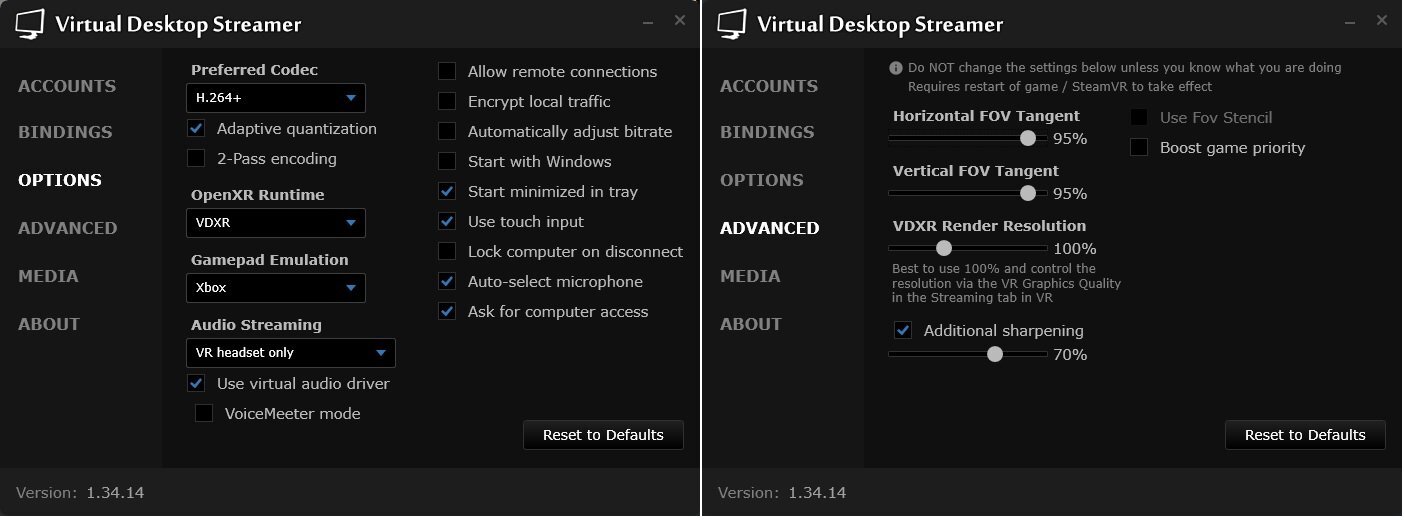The height and width of the screenshot is (520, 1404).
Task: Enable Allow remote connections
Action: point(448,71)
